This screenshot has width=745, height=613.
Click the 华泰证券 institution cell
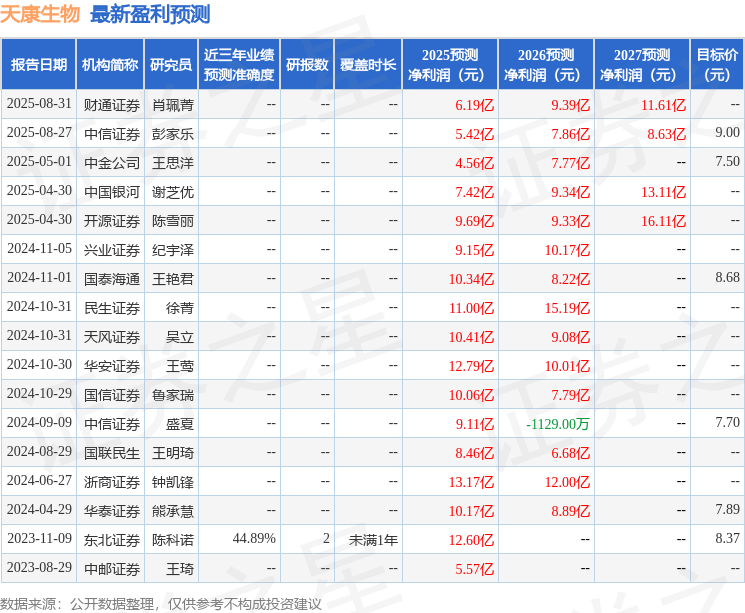(x=112, y=511)
